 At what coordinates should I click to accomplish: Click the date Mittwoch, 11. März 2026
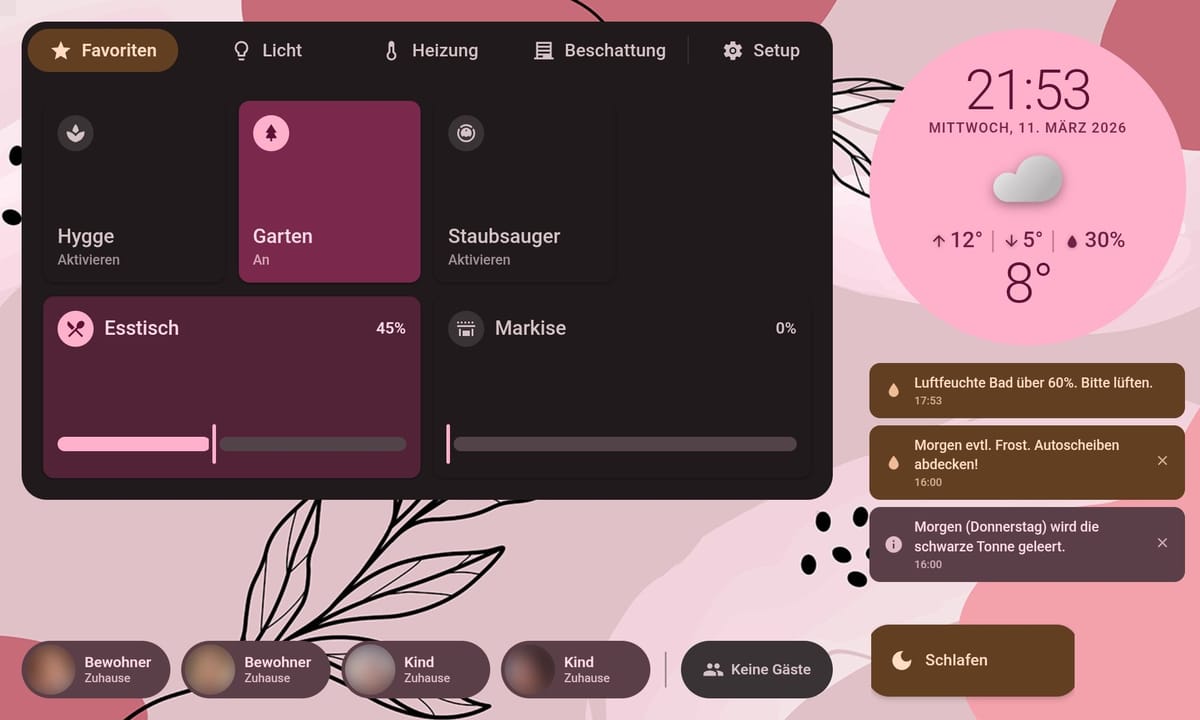[1028, 128]
